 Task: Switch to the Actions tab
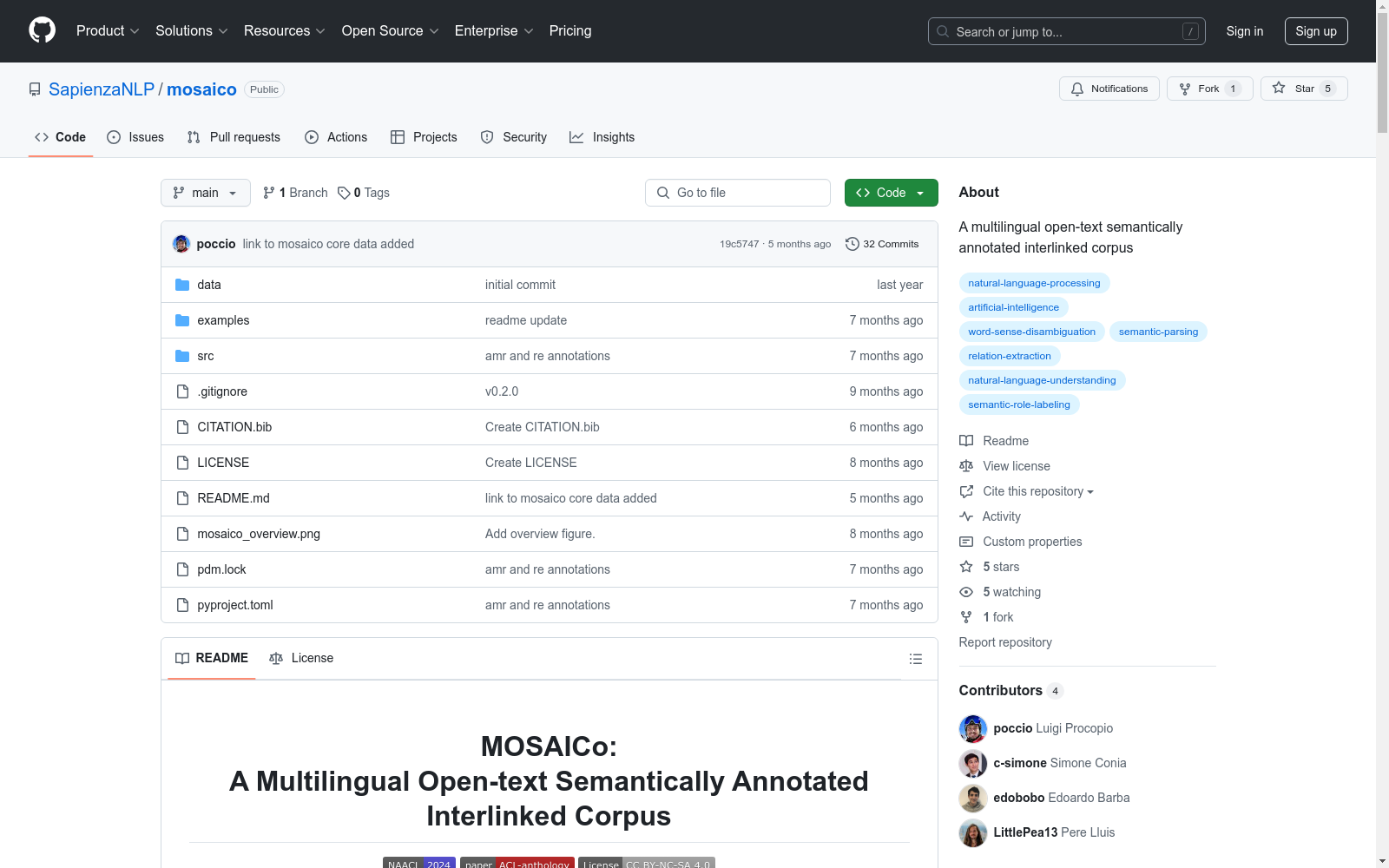pos(336,137)
